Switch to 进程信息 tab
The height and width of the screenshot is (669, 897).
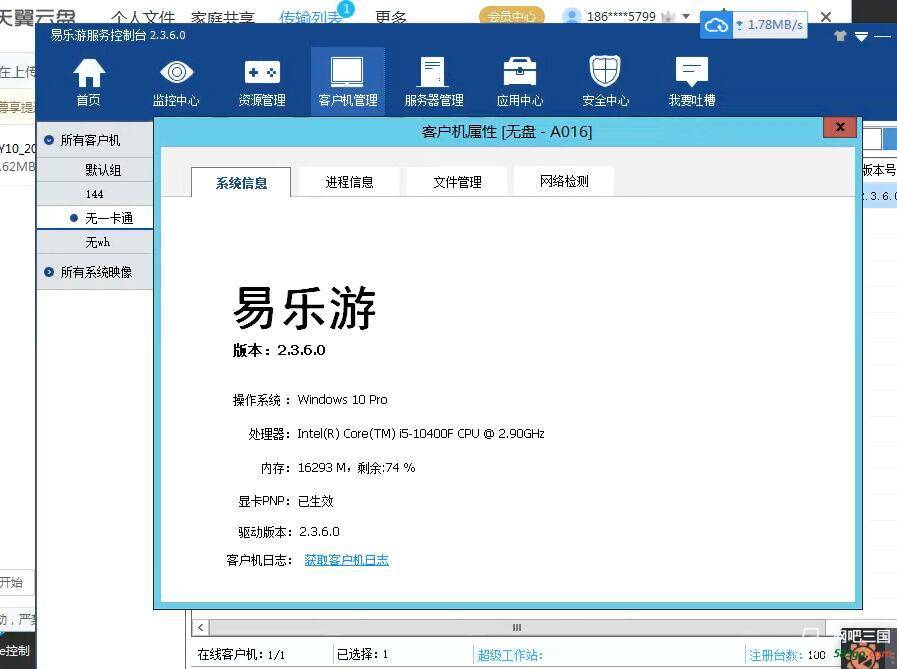coord(349,182)
